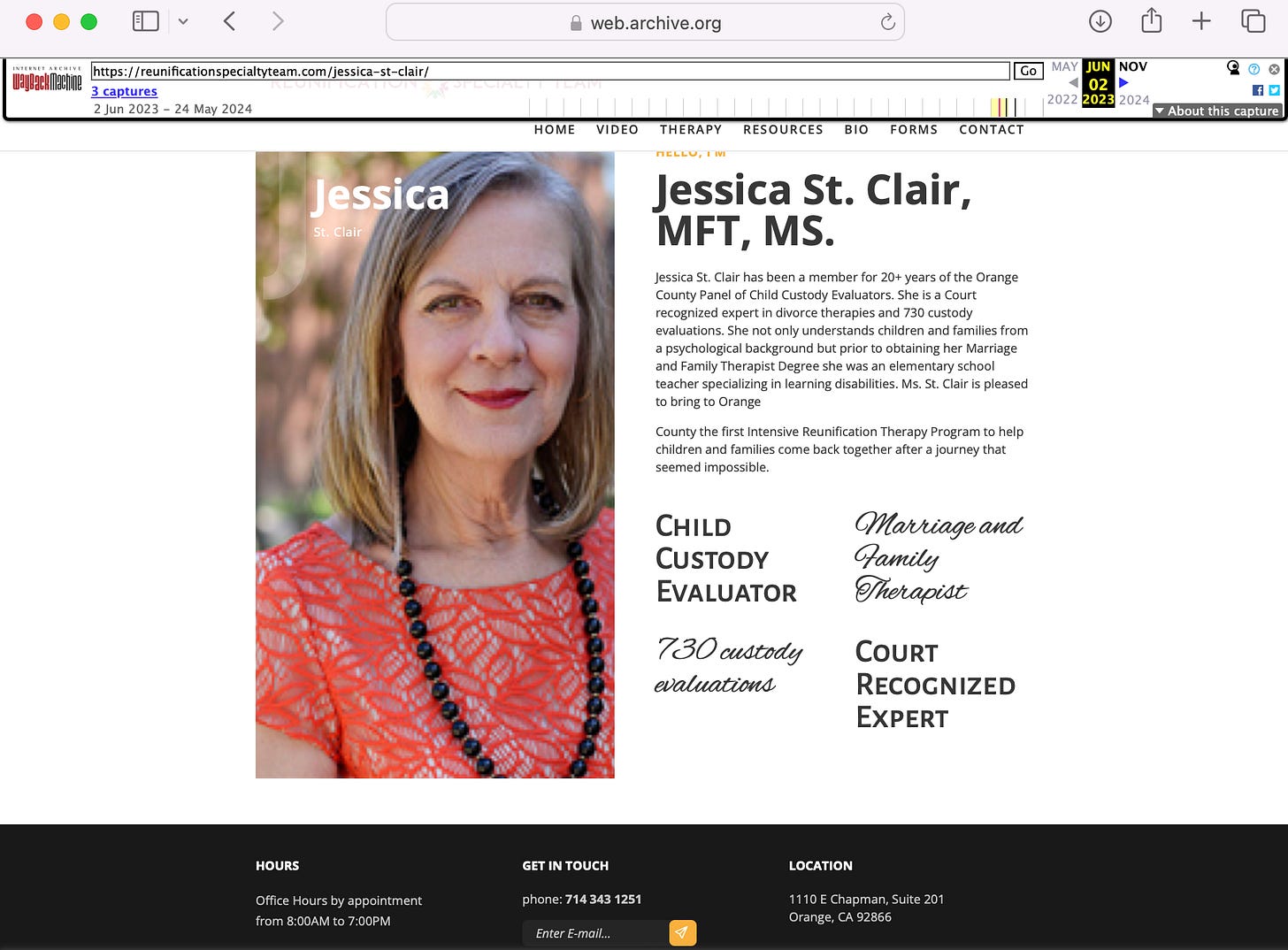Click the Child Custody Evaluator text
The image size is (1288, 950).
coord(726,559)
